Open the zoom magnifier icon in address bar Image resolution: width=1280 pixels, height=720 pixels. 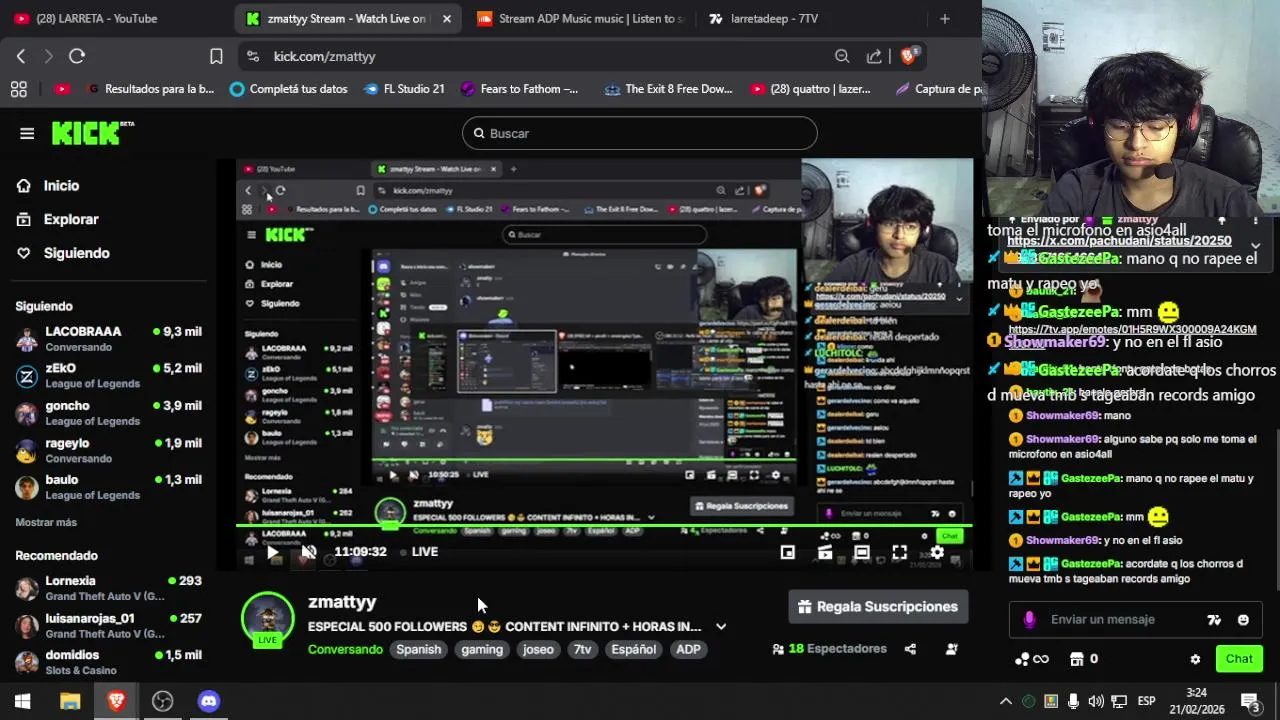click(x=842, y=57)
